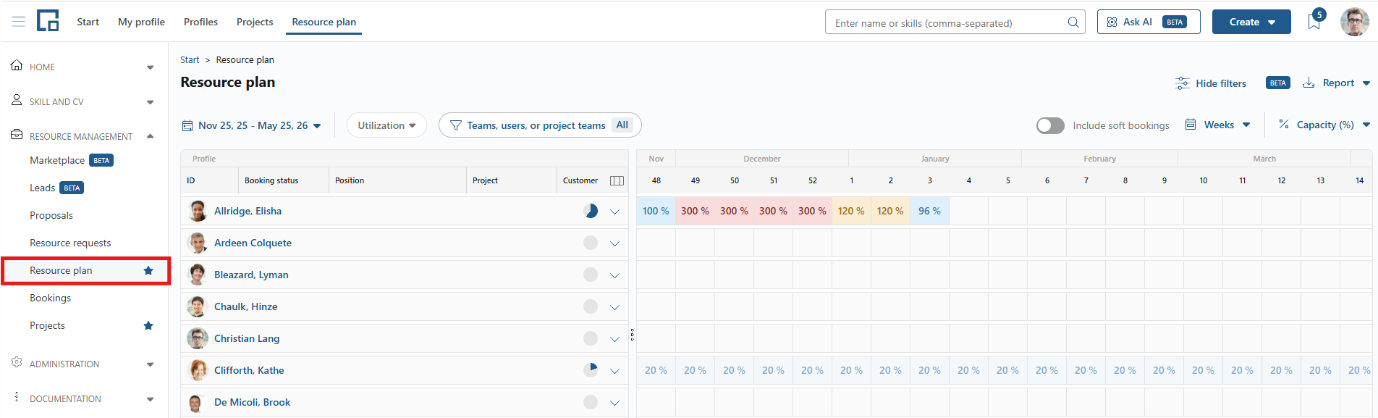Expand Christian Lang row
The height and width of the screenshot is (418, 1378).
(x=615, y=339)
